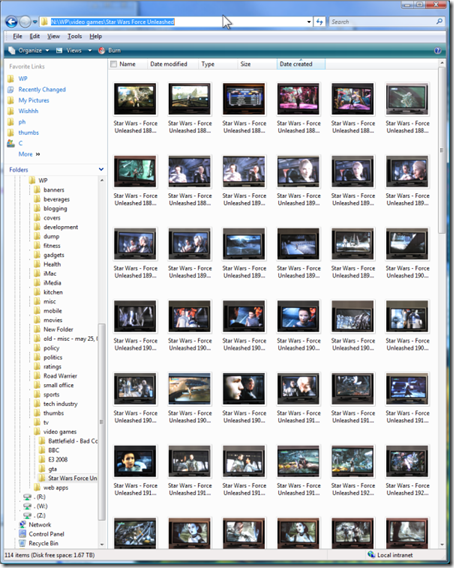Click the Back navigation arrow button
Screen dimensions: 454x568
pyautogui.click(x=11, y=22)
